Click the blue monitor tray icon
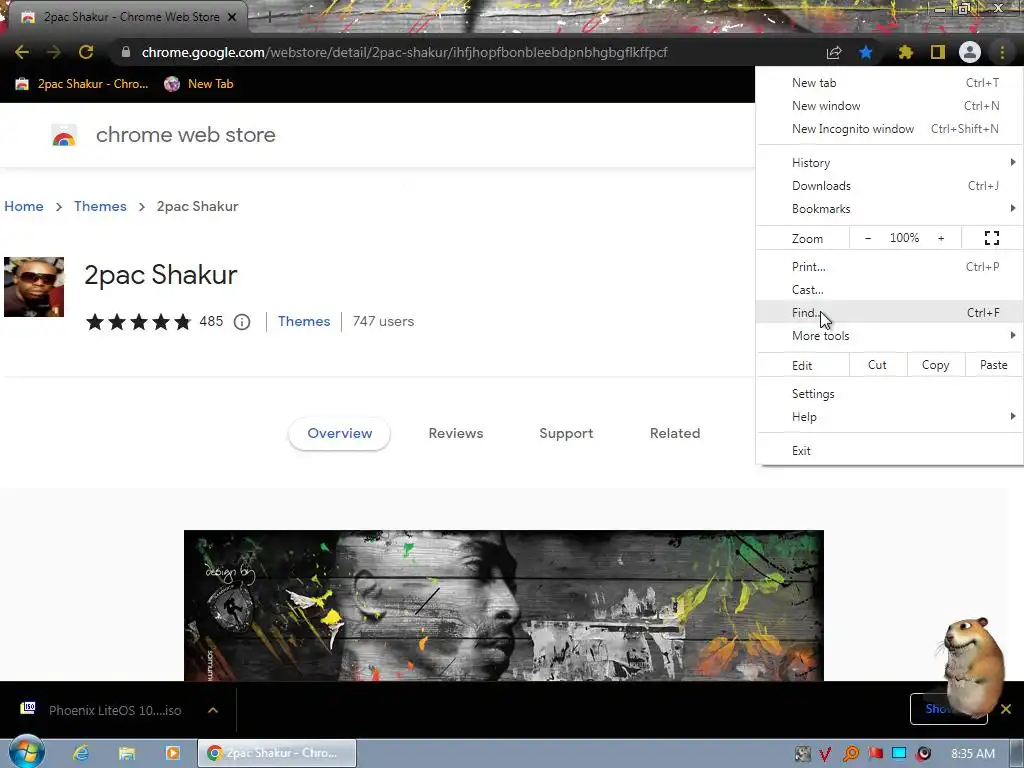The image size is (1024, 768). [899, 754]
